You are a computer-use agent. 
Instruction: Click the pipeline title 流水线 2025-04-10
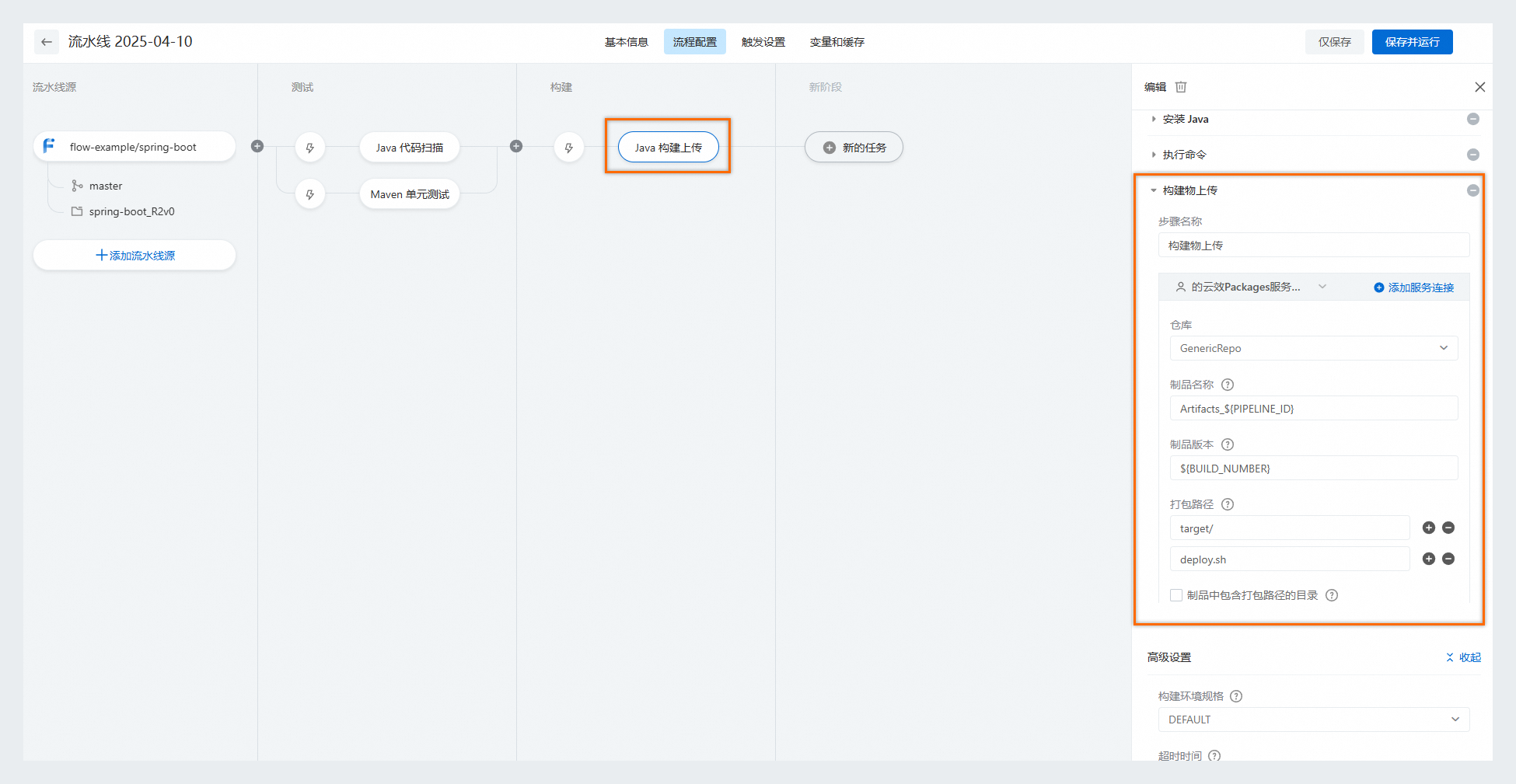131,41
